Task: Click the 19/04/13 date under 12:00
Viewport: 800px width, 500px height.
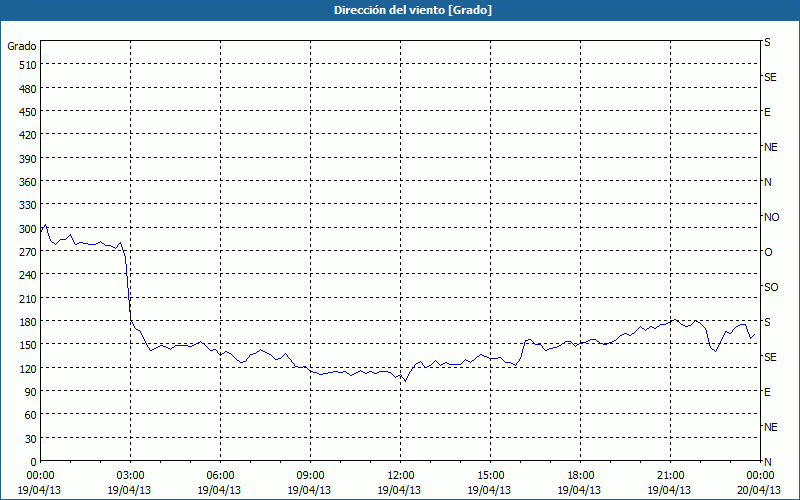Action: pyautogui.click(x=399, y=490)
